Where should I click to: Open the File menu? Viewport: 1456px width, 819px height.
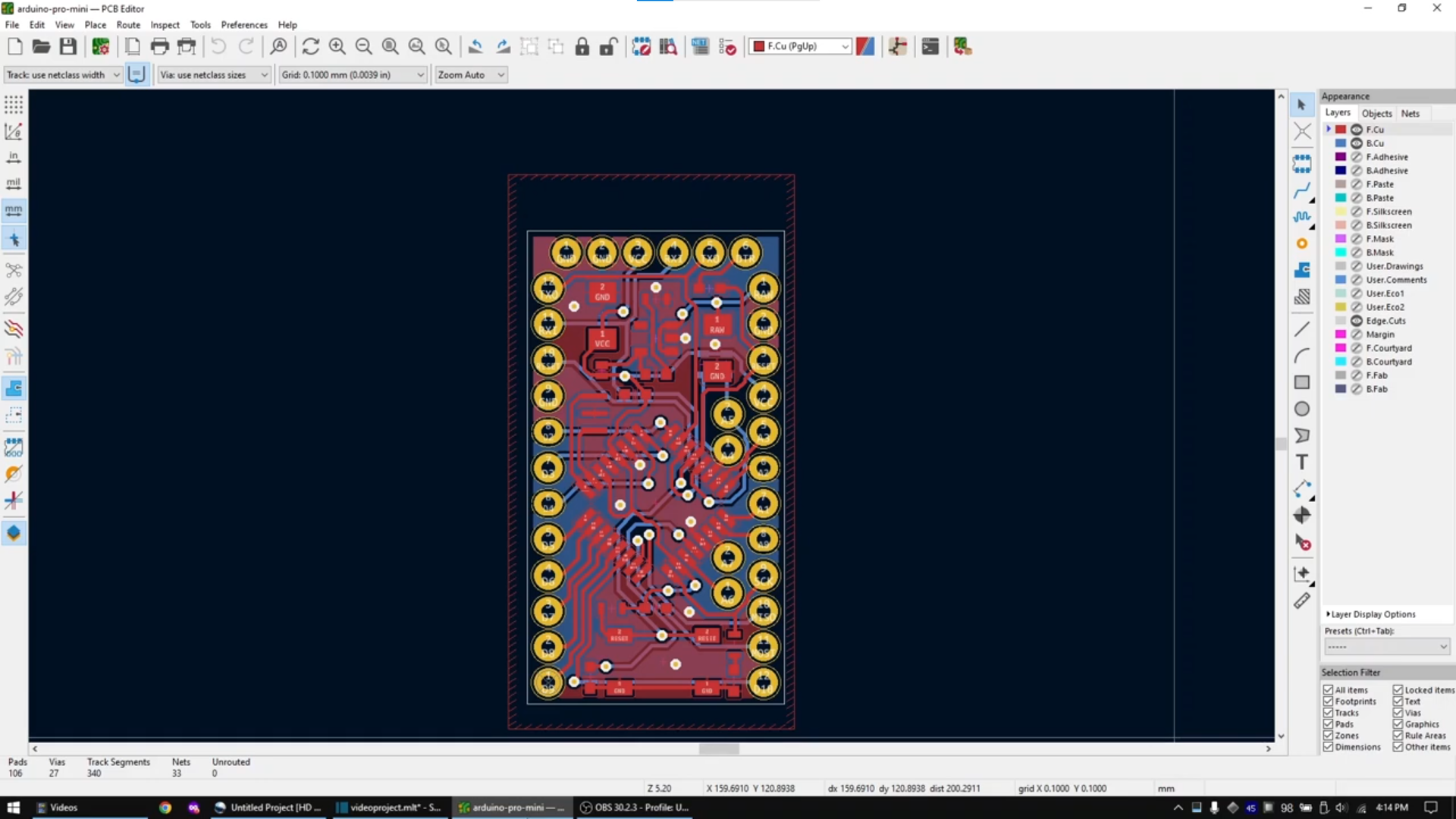pyautogui.click(x=12, y=24)
